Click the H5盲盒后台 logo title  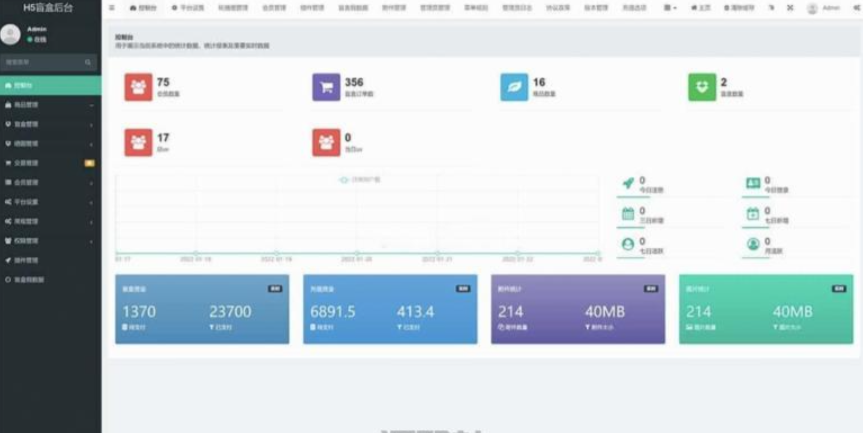pos(48,8)
